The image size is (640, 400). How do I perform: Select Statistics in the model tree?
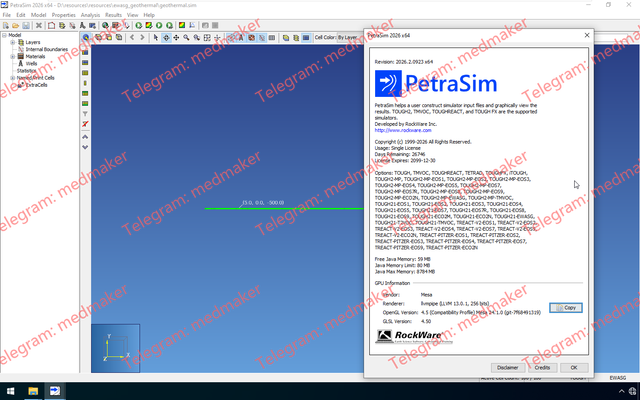(x=26, y=71)
